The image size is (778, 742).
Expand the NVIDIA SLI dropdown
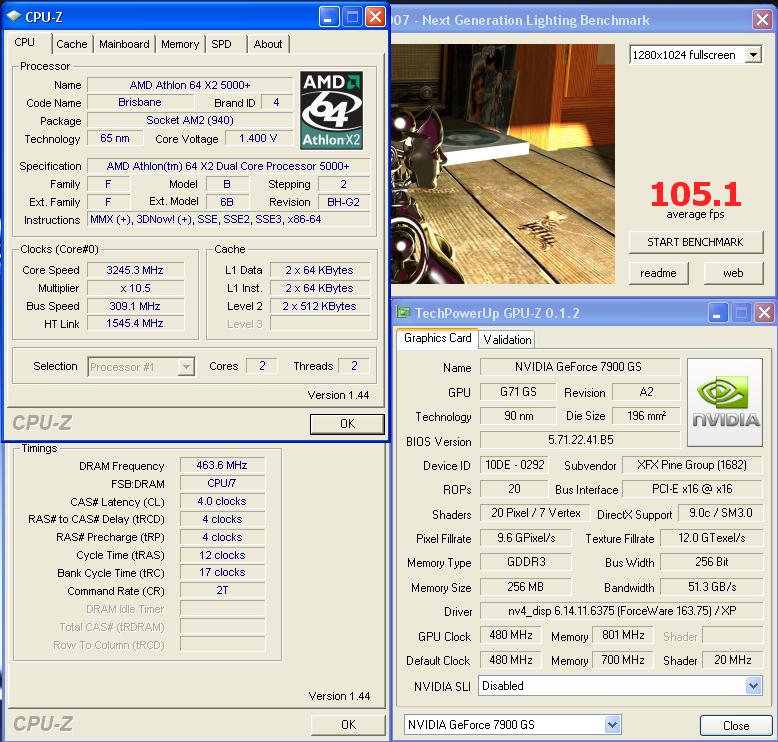pos(753,686)
